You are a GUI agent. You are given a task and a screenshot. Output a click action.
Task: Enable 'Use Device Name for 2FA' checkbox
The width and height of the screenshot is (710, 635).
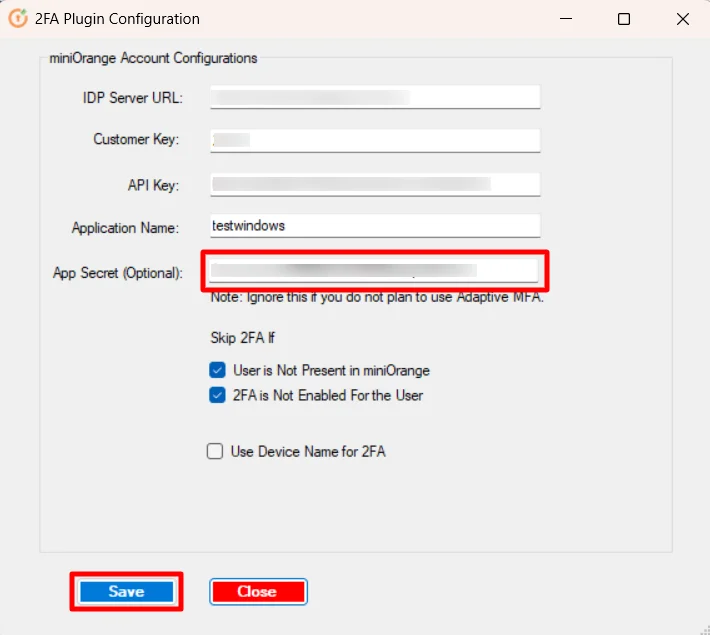click(215, 451)
